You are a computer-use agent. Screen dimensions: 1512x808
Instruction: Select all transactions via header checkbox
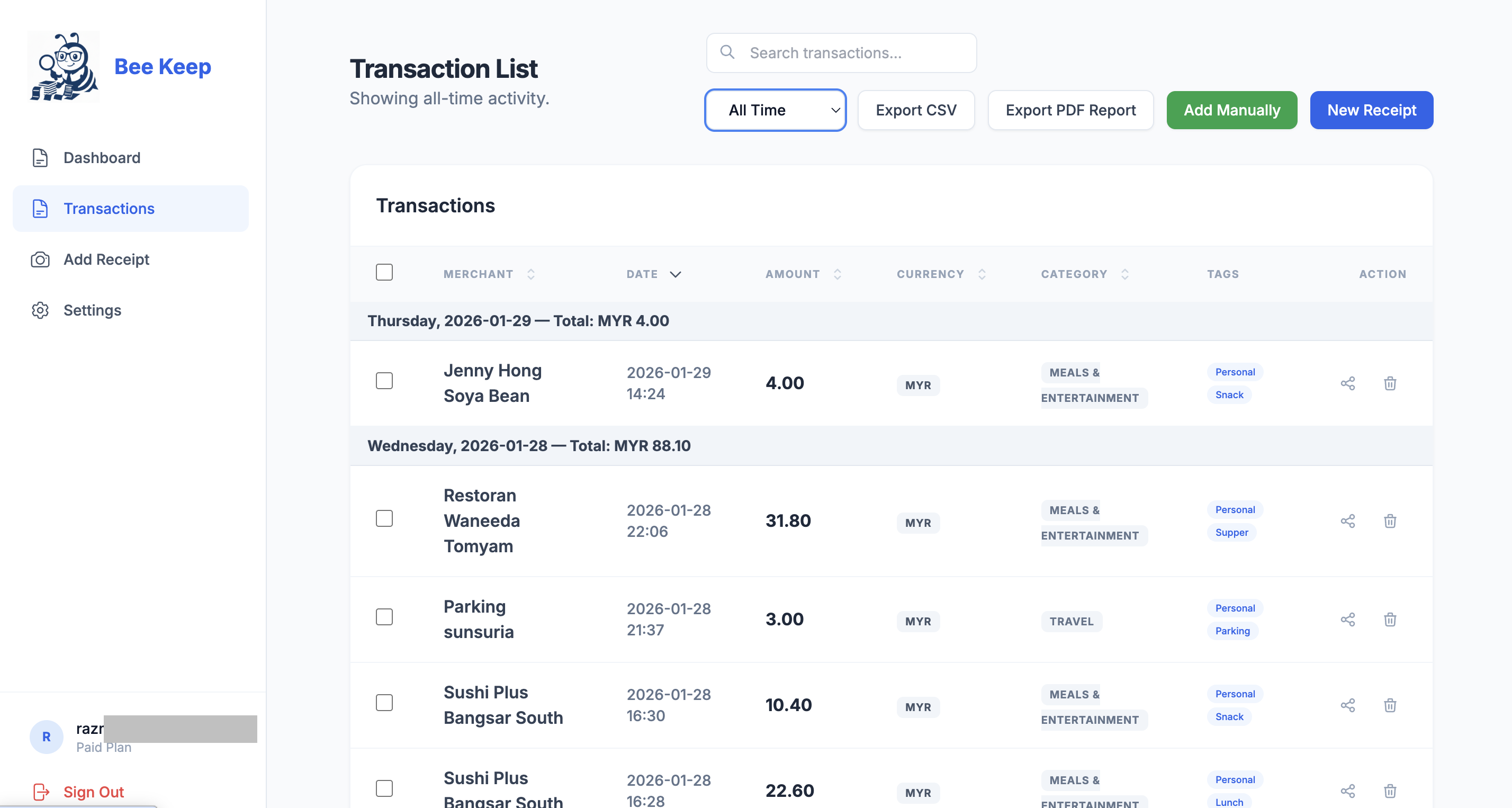[384, 272]
